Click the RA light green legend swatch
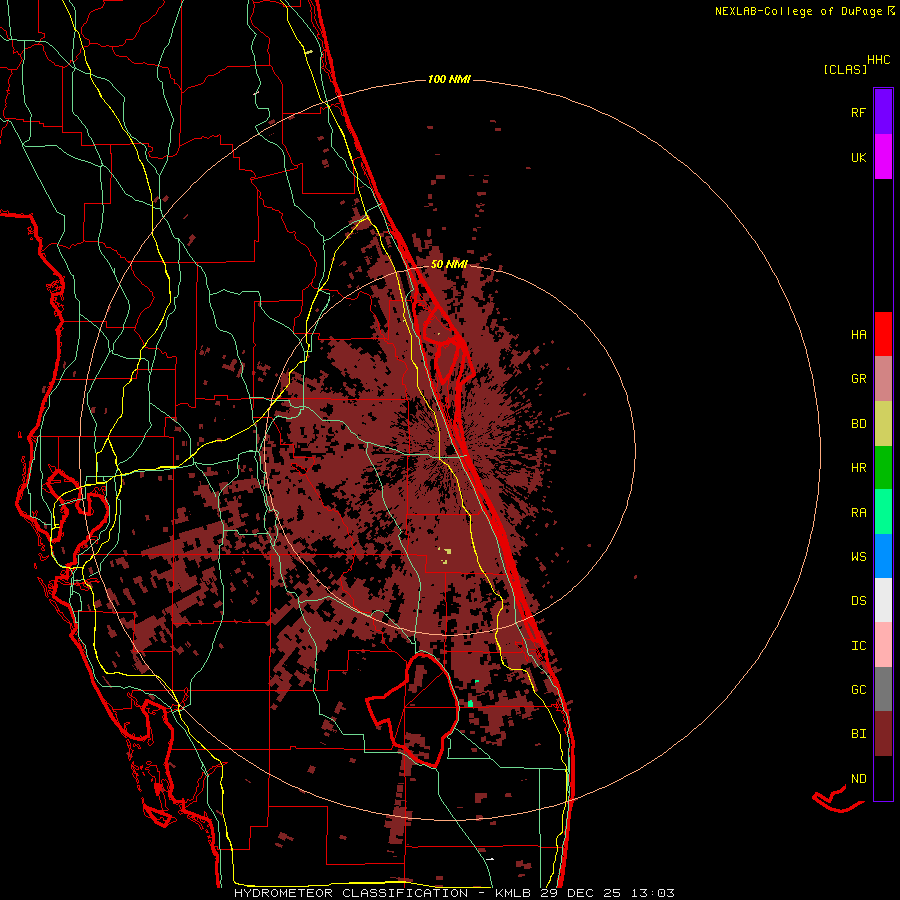Image resolution: width=900 pixels, height=900 pixels. point(883,512)
